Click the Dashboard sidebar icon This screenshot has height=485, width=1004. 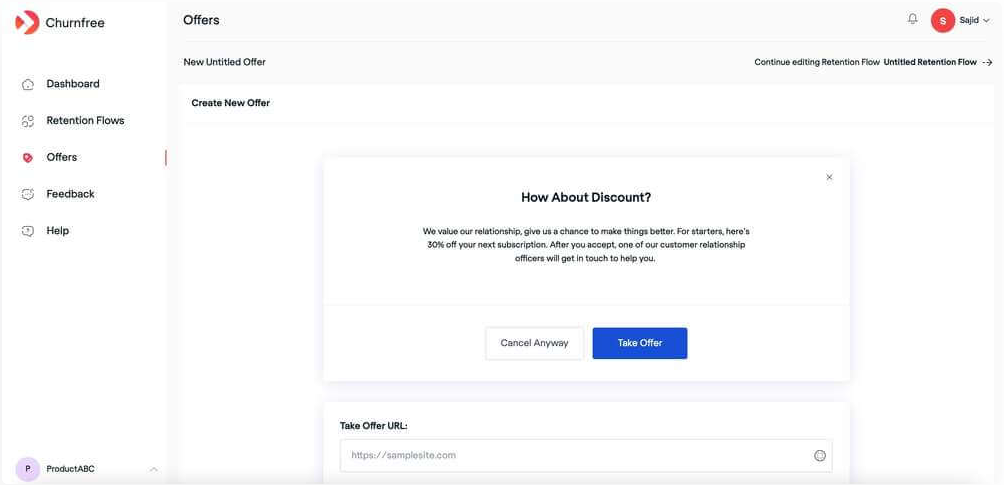(28, 85)
